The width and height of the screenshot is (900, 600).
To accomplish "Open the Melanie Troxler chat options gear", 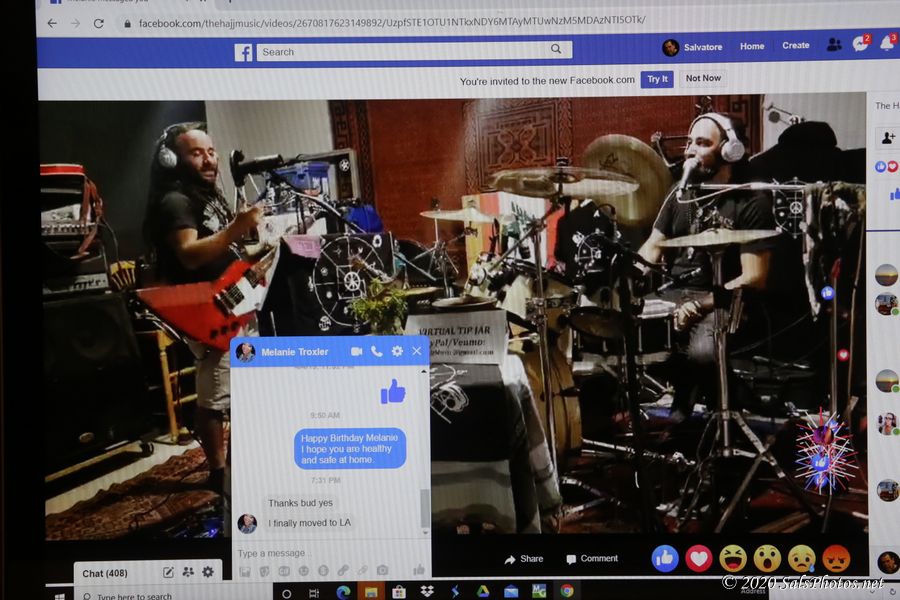I will tap(397, 352).
